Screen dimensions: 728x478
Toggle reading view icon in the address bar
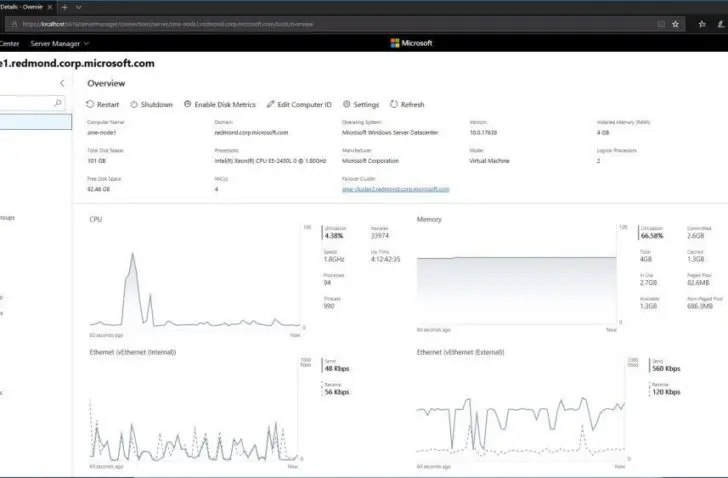click(x=661, y=24)
